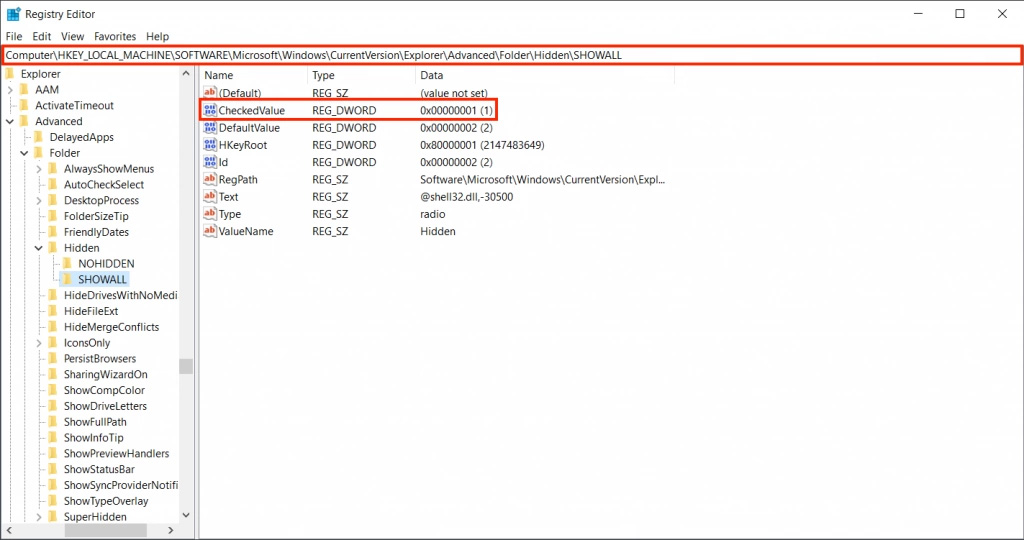Select the Text string value icon
Image resolution: width=1024 pixels, height=540 pixels.
210,197
